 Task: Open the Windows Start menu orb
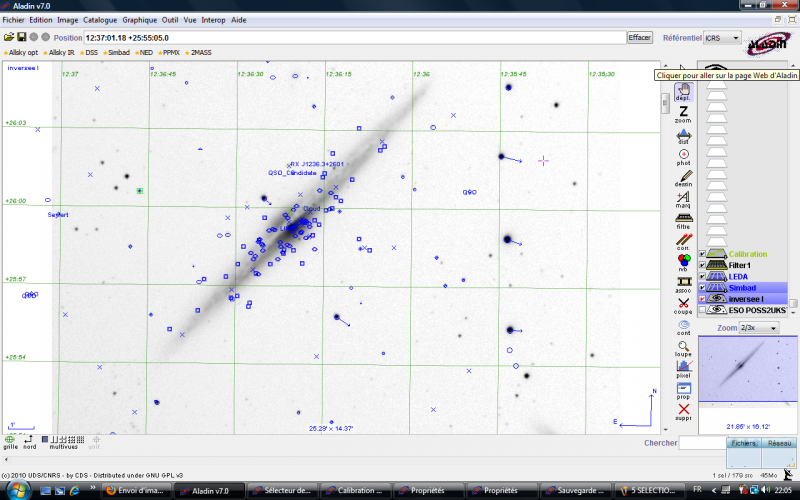click(x=18, y=490)
